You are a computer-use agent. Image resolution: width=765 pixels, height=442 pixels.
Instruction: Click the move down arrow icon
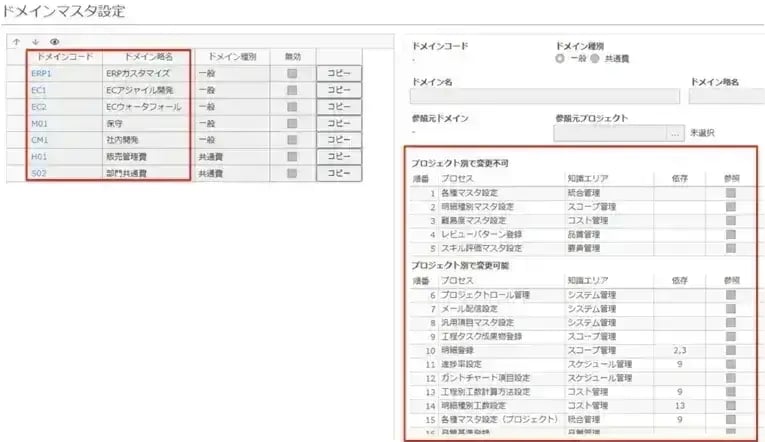(x=35, y=42)
